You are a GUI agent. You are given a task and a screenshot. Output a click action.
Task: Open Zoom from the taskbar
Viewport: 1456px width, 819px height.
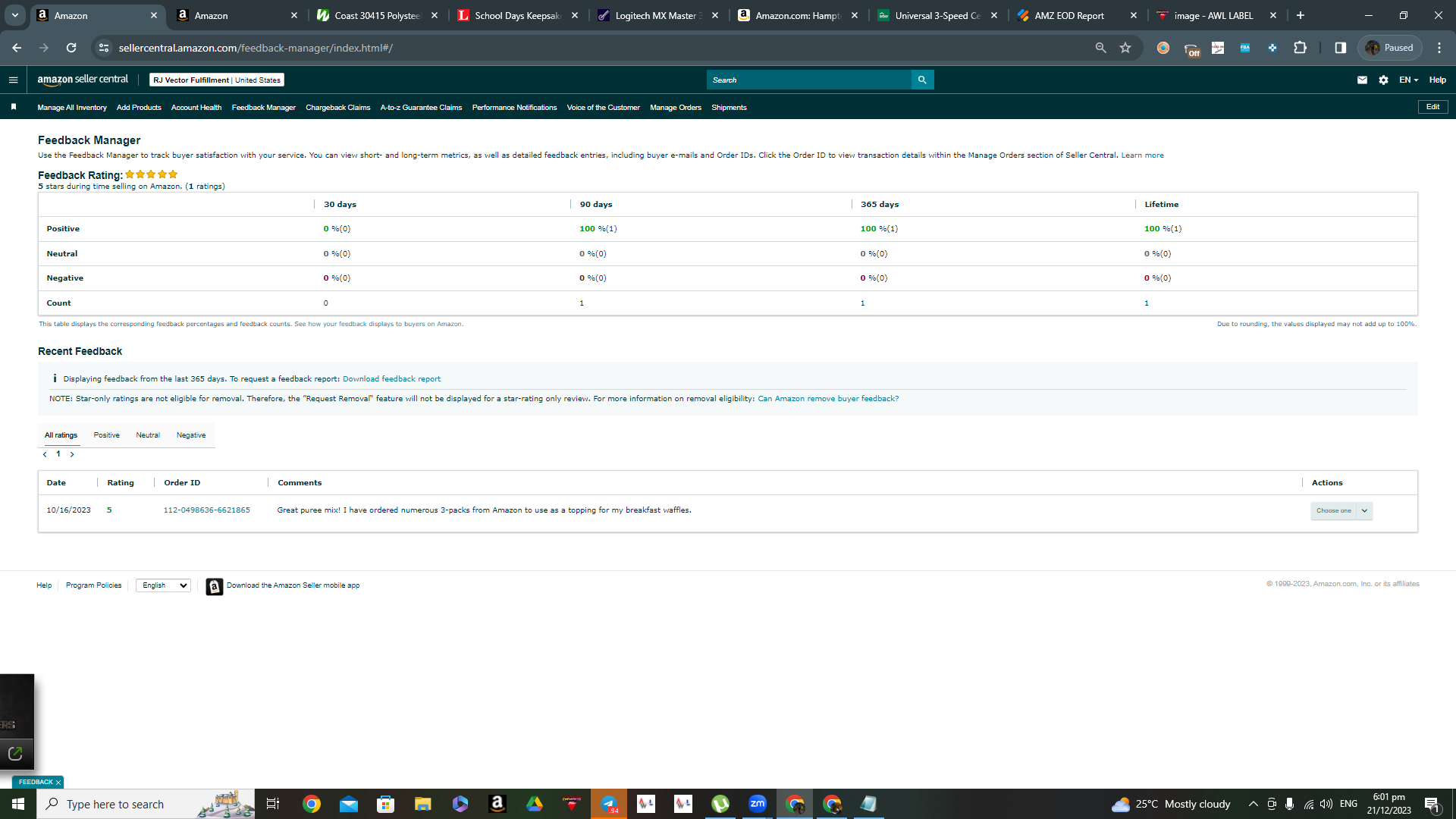pyautogui.click(x=758, y=804)
